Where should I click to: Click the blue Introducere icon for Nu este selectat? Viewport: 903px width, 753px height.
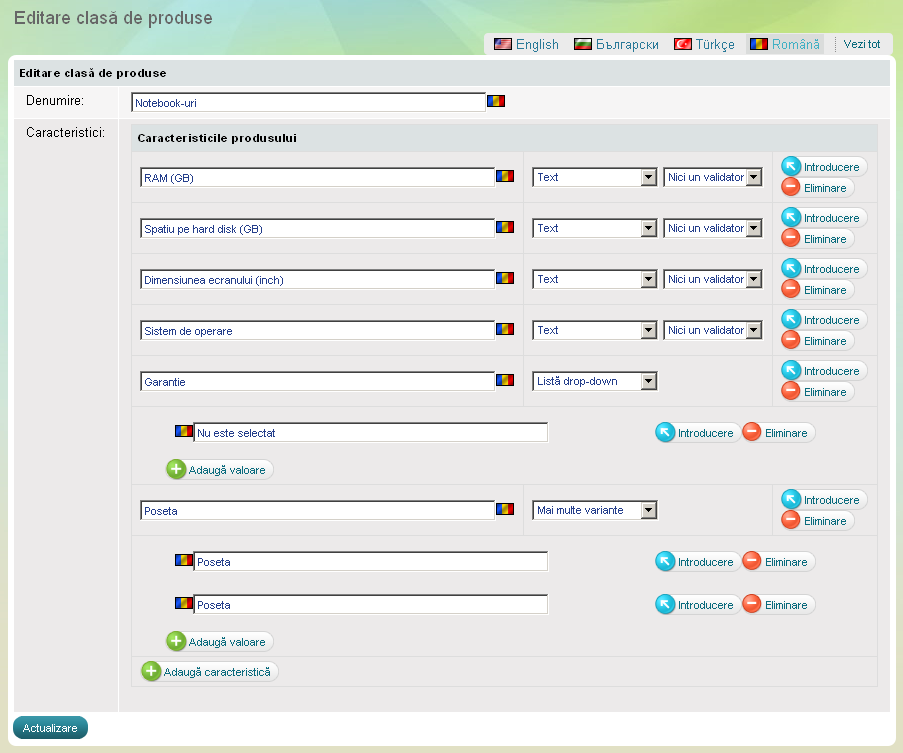click(665, 432)
